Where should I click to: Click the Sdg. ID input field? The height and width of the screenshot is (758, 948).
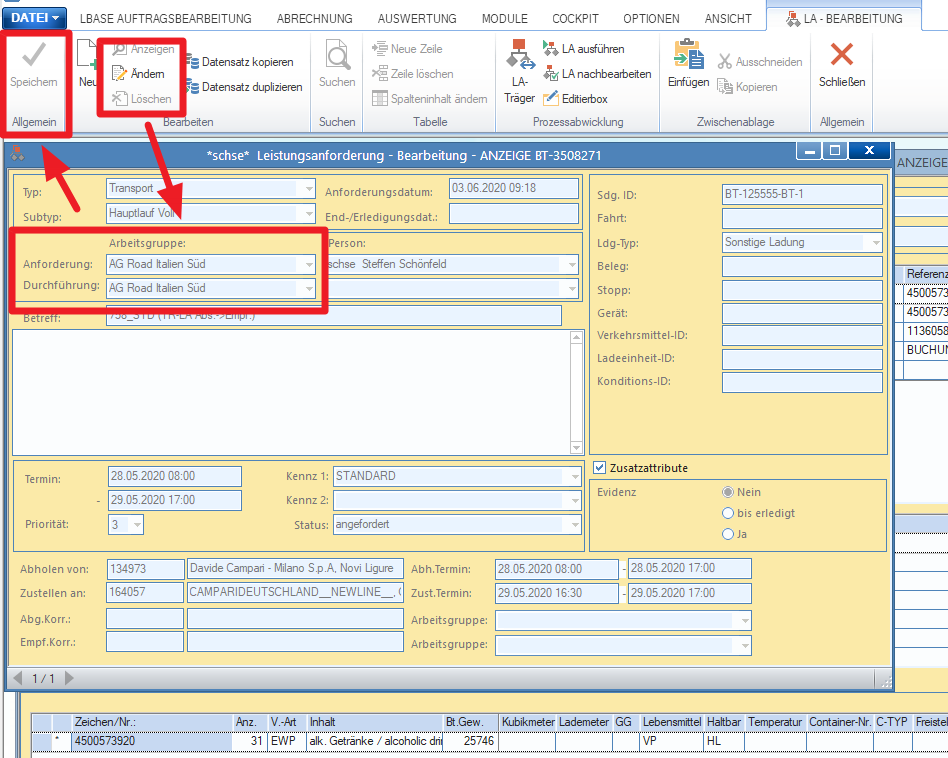pyautogui.click(x=802, y=194)
